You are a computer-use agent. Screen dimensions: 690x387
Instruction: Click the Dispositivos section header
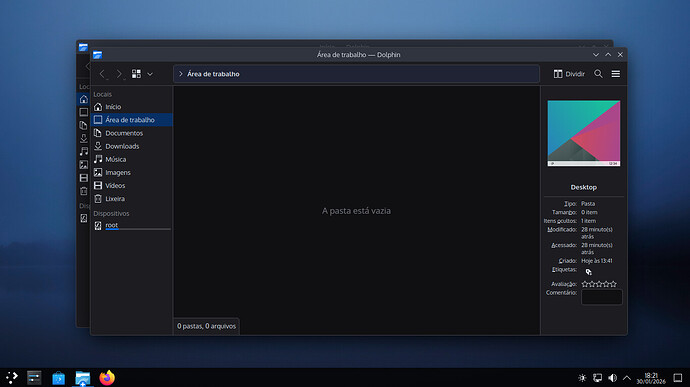tap(111, 213)
